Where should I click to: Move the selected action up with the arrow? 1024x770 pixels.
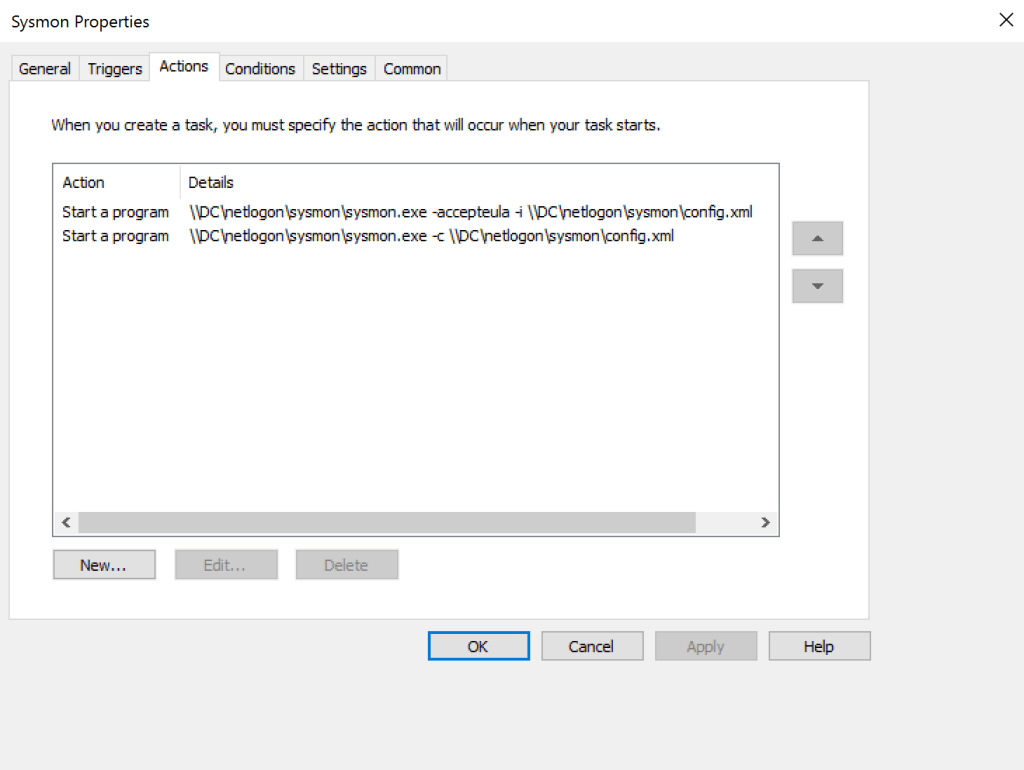click(817, 239)
